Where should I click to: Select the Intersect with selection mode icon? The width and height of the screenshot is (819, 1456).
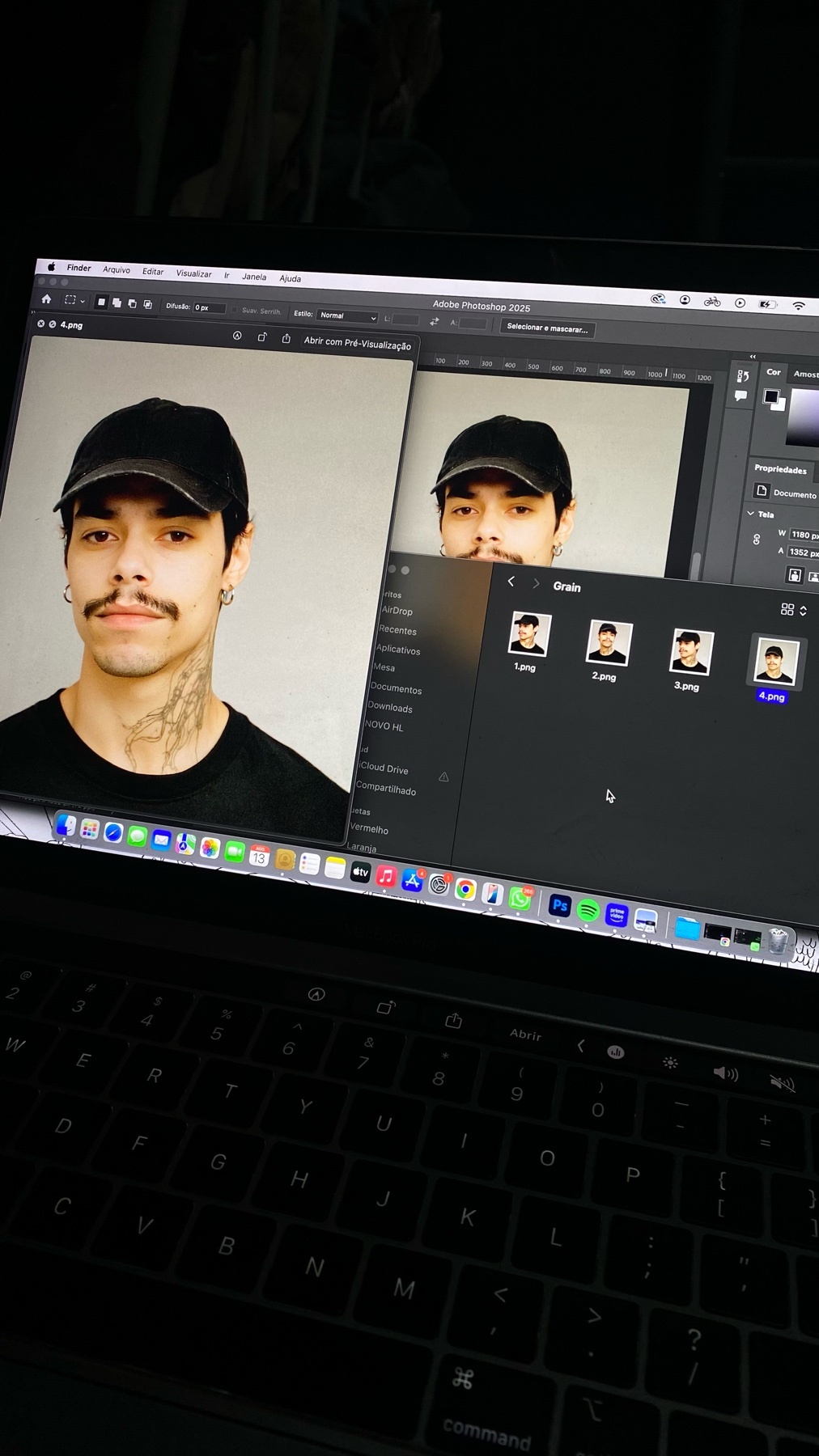147,304
